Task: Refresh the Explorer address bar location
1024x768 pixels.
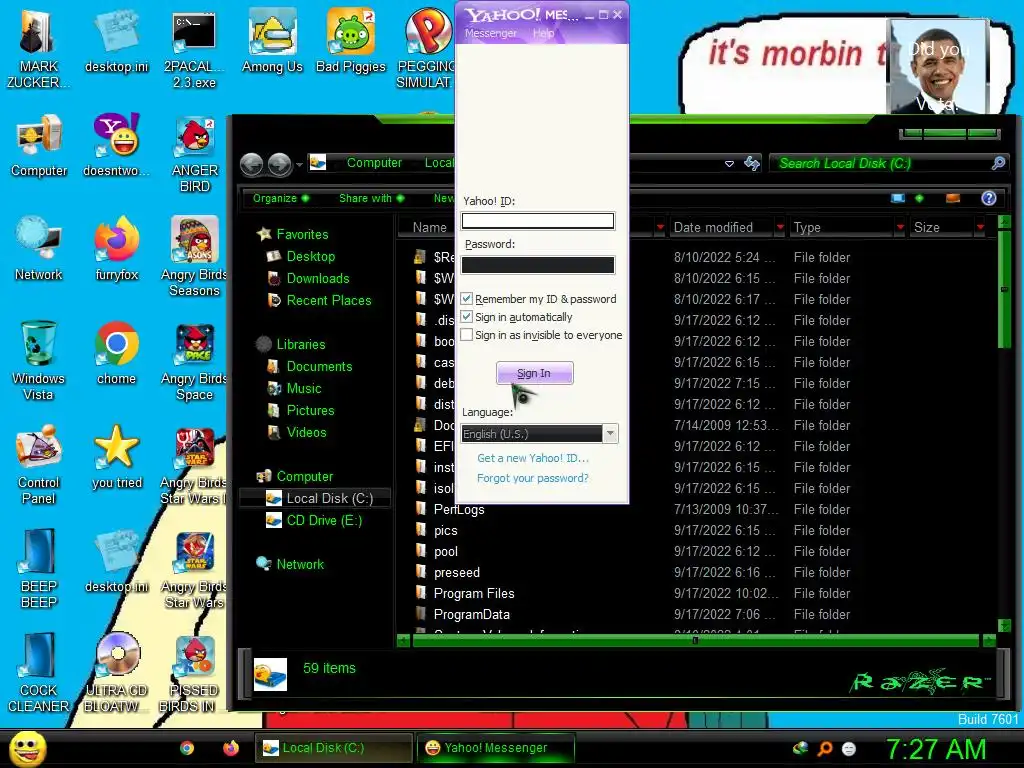Action: click(752, 163)
